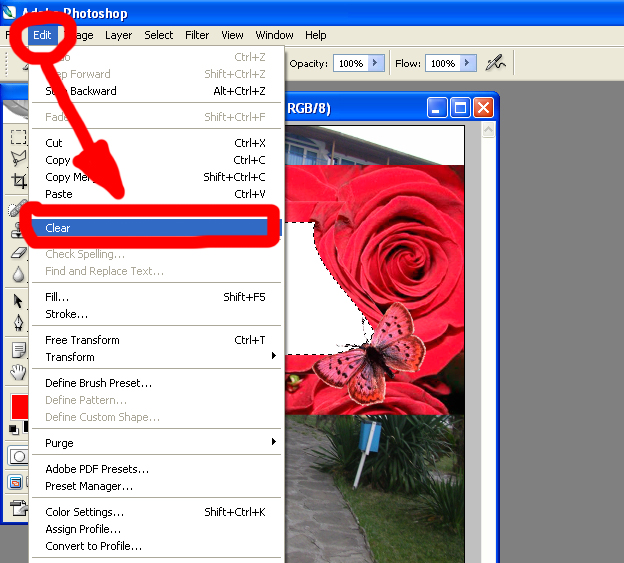
Task: Choose Stroke... menu item
Action: [x=156, y=314]
